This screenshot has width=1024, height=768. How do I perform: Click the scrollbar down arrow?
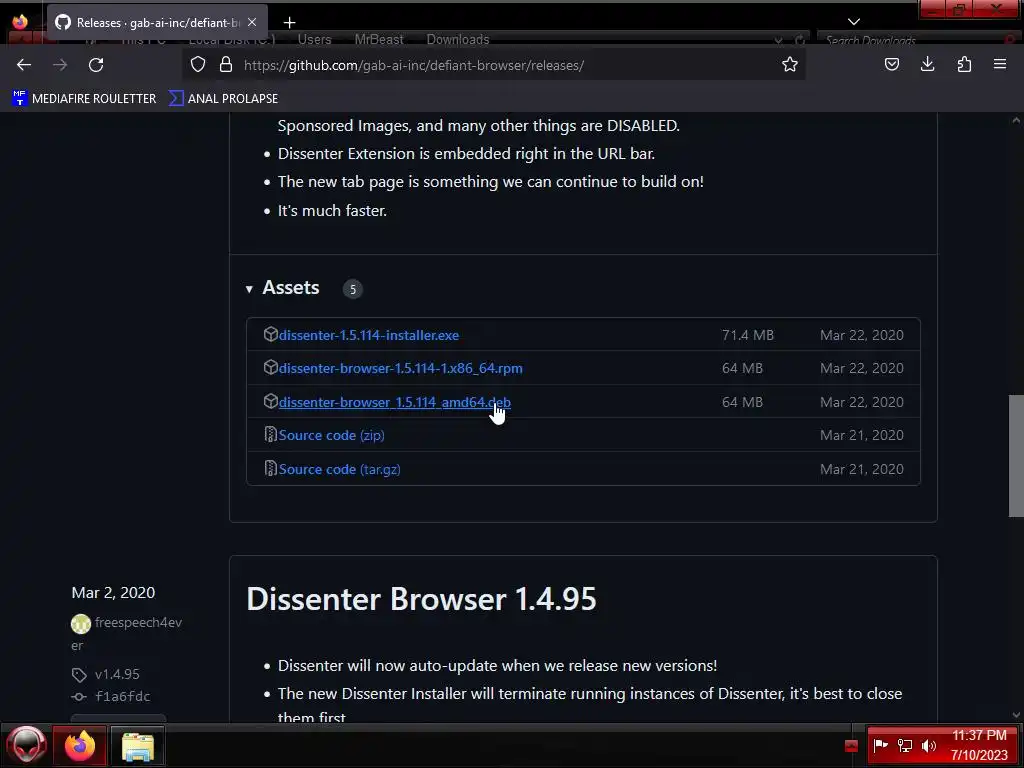pyautogui.click(x=1016, y=715)
